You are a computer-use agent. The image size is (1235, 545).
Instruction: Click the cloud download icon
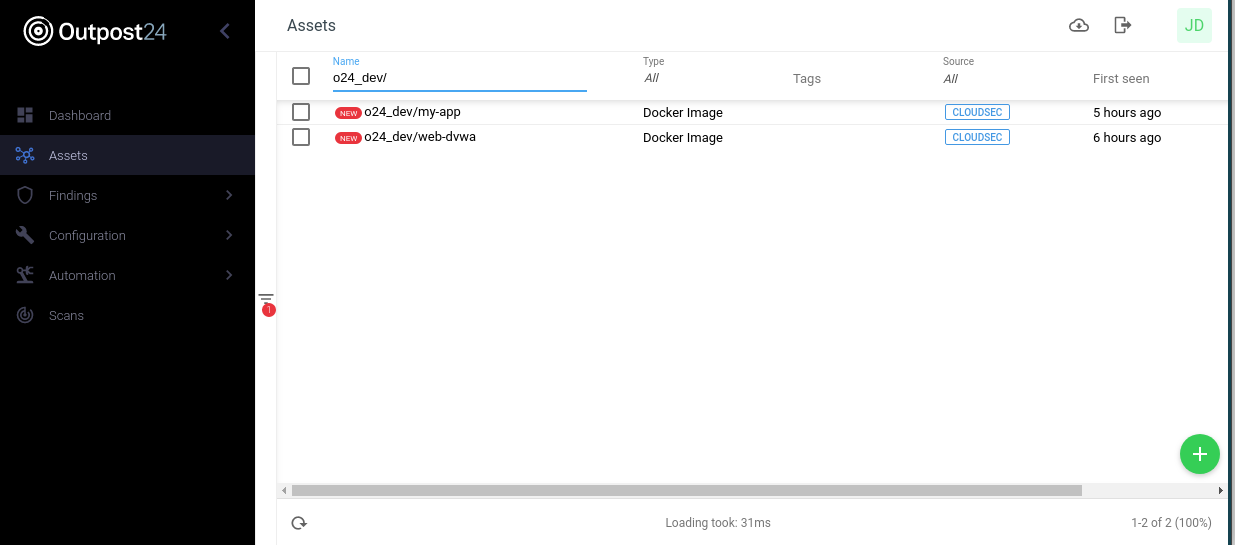point(1079,26)
